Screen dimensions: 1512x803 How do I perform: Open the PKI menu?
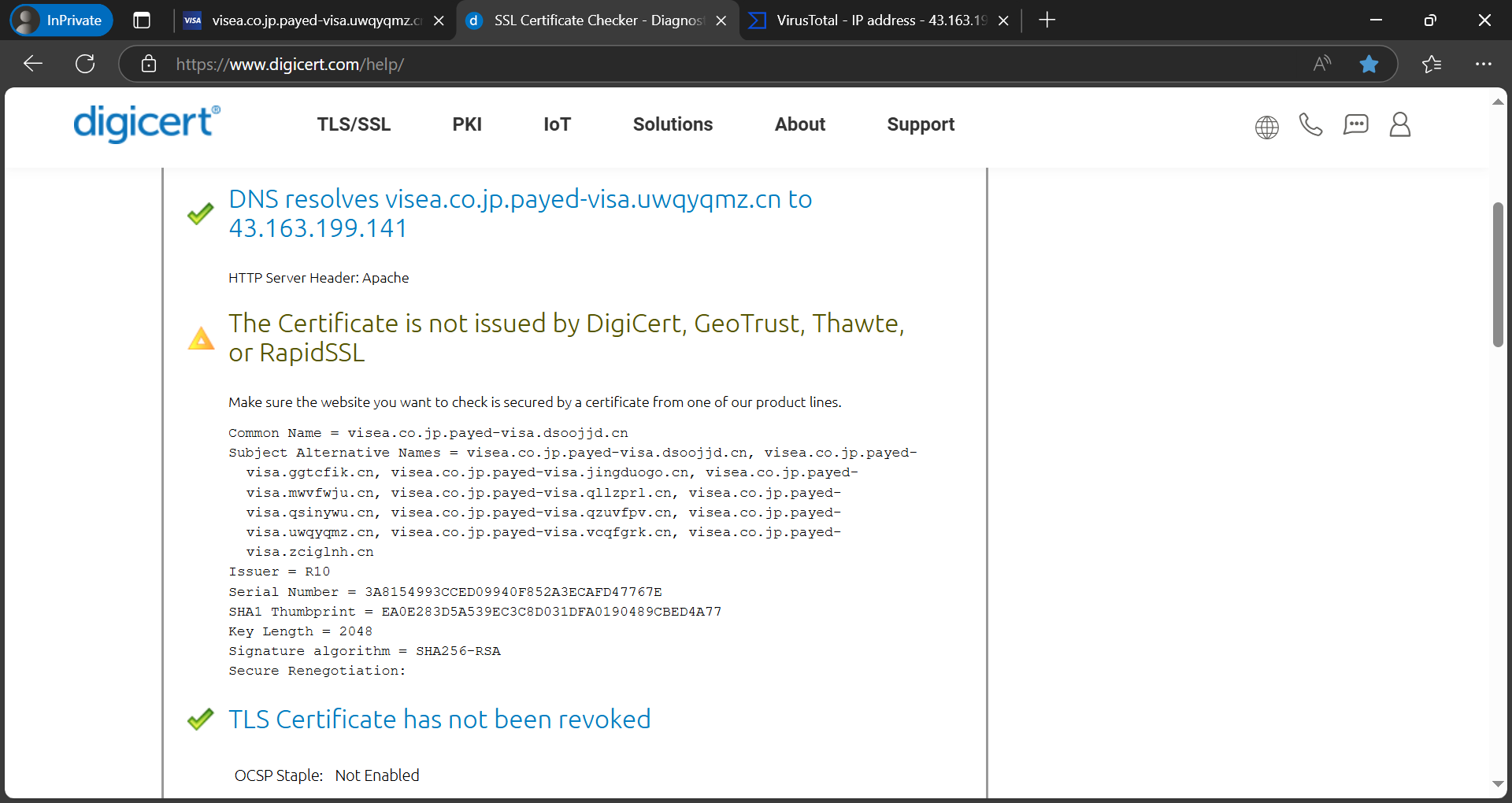pyautogui.click(x=467, y=124)
